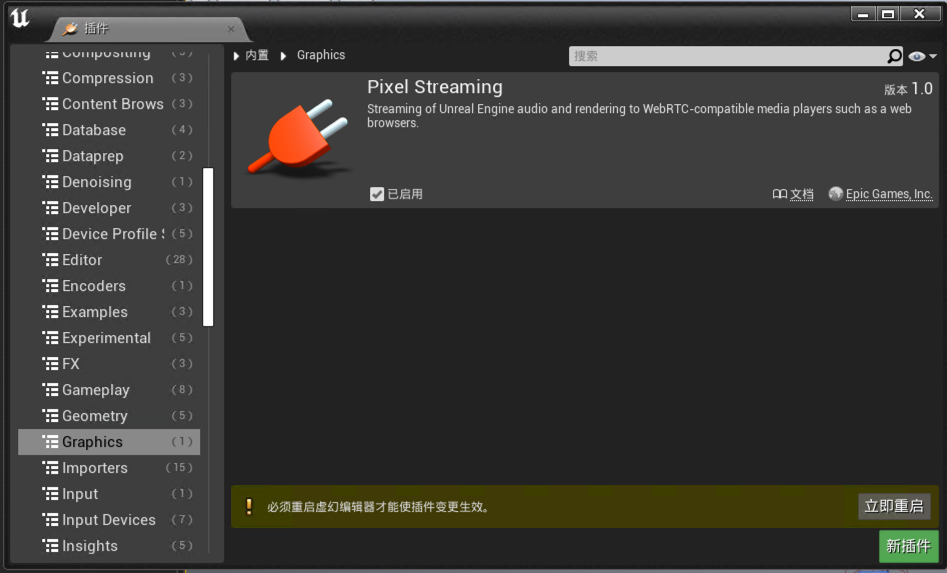Image resolution: width=947 pixels, height=573 pixels.
Task: Click the Input category list icon
Action: 51,493
